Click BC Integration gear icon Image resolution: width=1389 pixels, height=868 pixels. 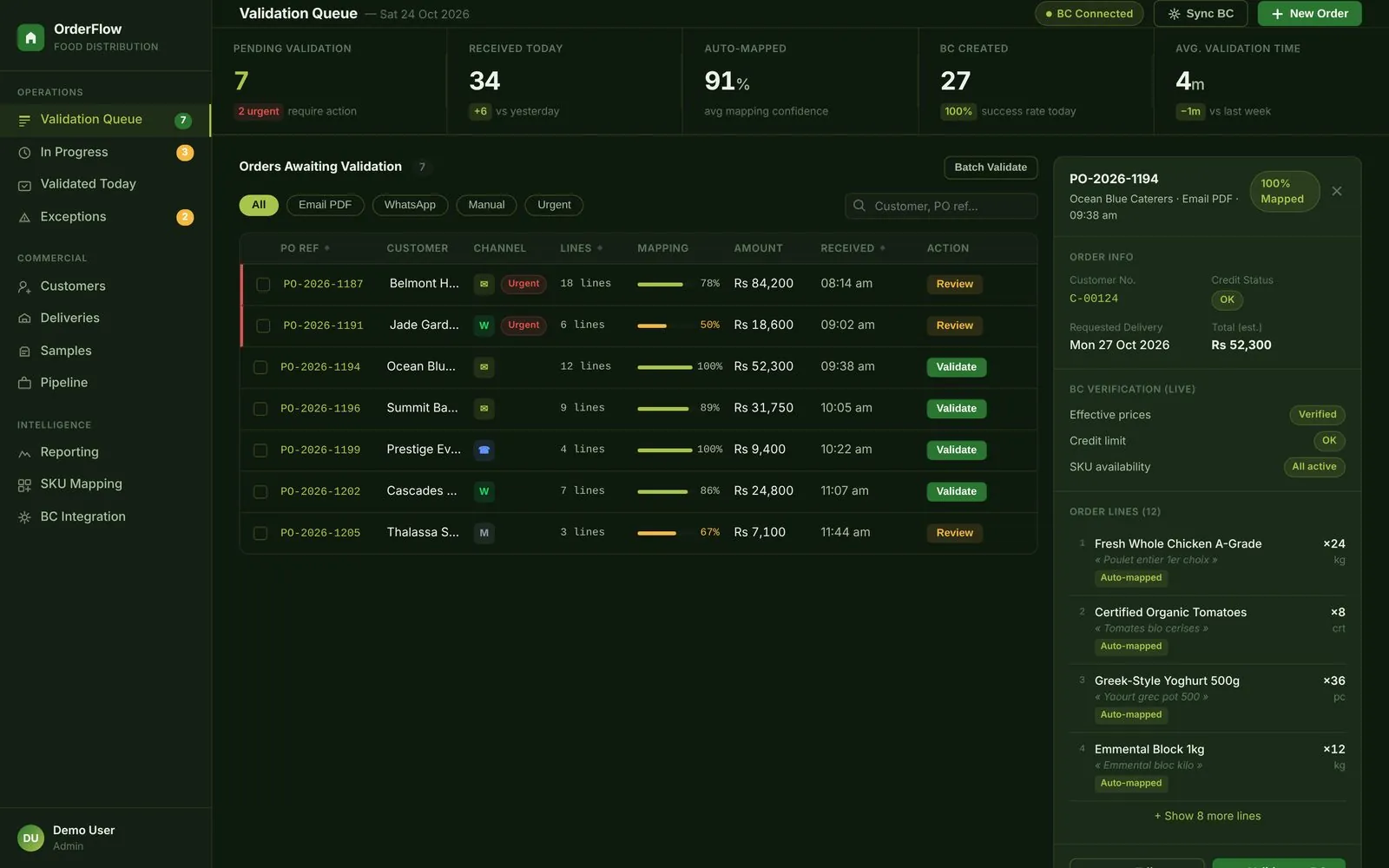(x=24, y=517)
